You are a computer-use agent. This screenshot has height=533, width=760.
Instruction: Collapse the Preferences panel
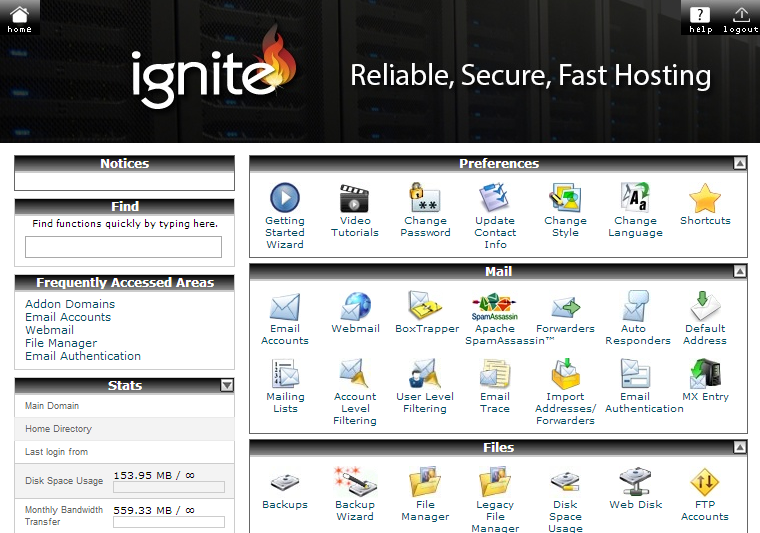(x=740, y=163)
